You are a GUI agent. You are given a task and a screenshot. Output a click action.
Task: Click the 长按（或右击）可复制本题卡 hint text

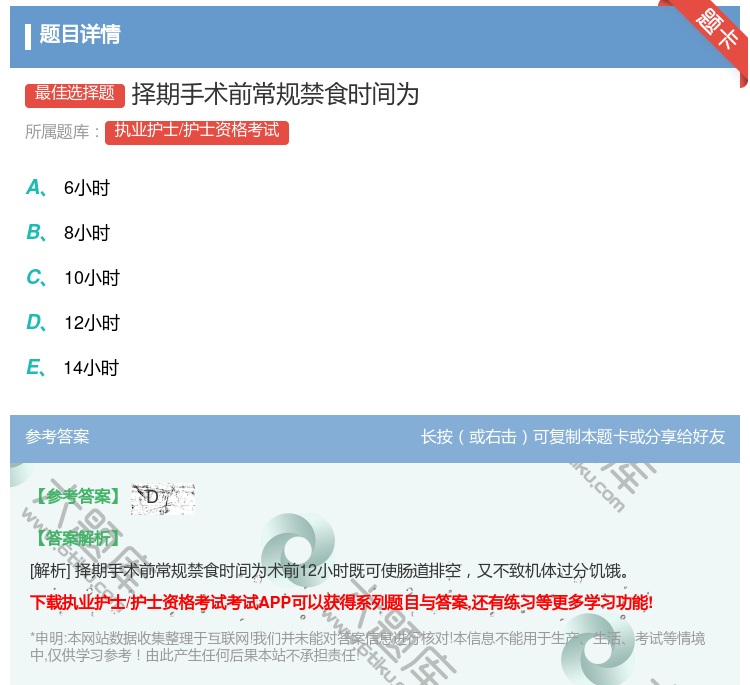pos(573,436)
